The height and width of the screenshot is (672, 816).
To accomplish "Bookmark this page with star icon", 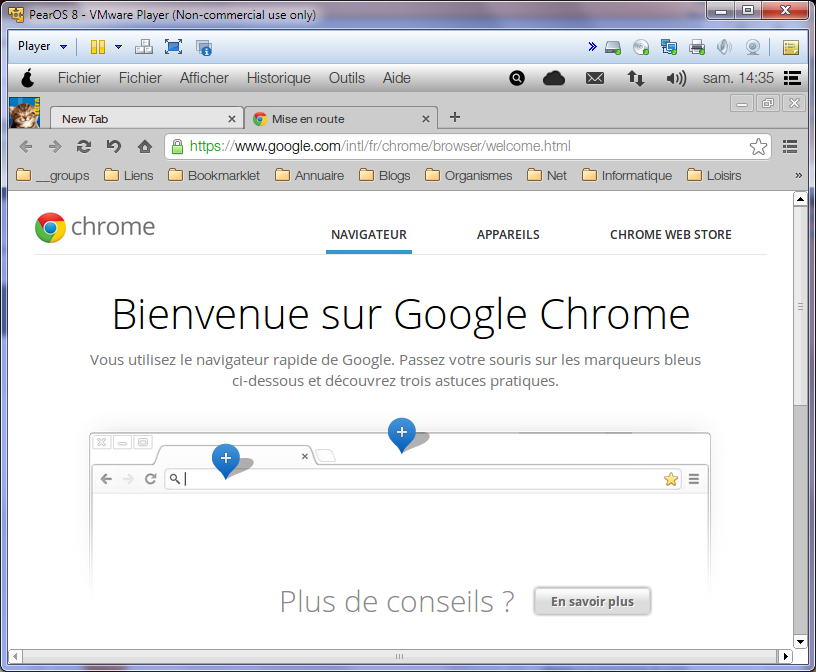I will click(758, 147).
